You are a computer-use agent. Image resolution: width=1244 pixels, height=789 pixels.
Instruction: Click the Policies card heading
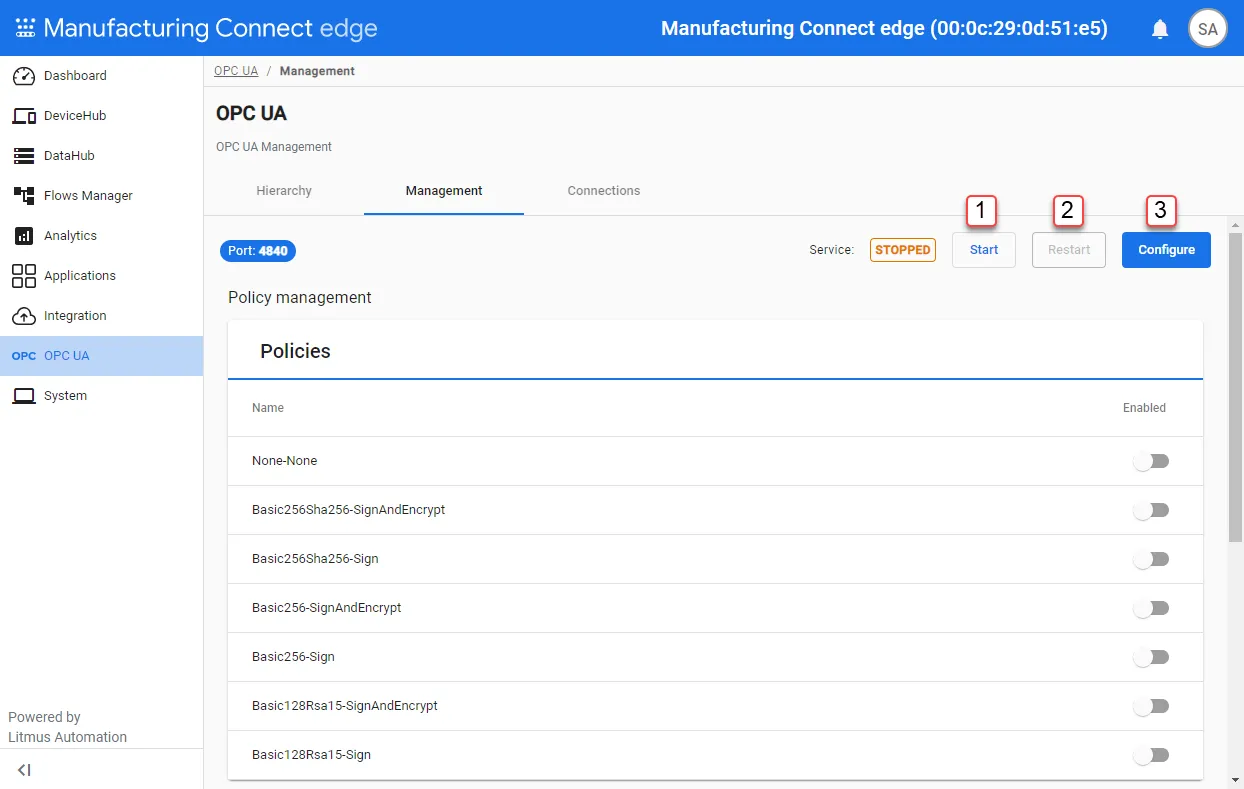click(295, 352)
